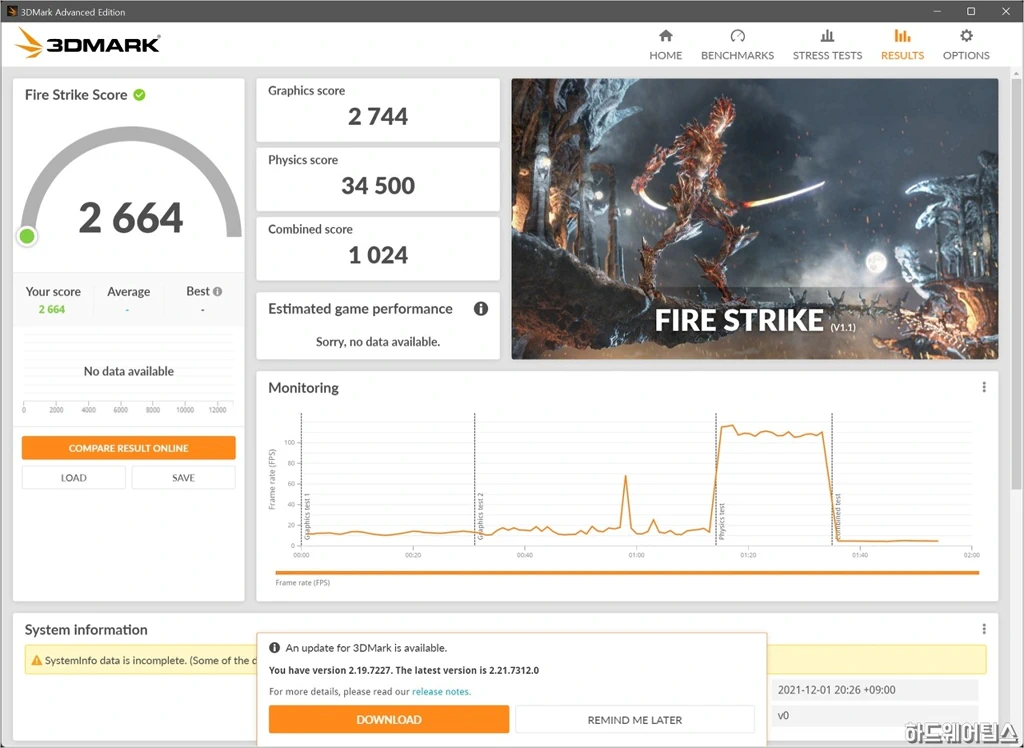Click the 3DMARK logo

[88, 43]
